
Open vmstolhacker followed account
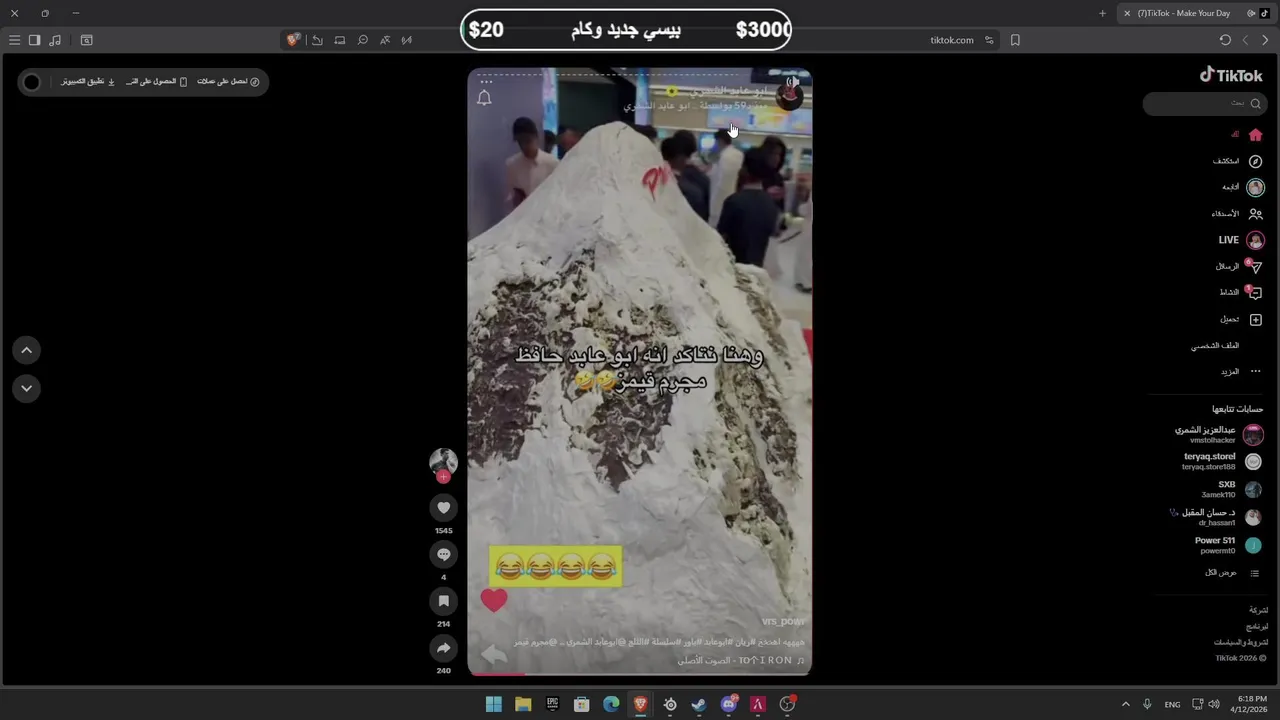pos(1218,434)
